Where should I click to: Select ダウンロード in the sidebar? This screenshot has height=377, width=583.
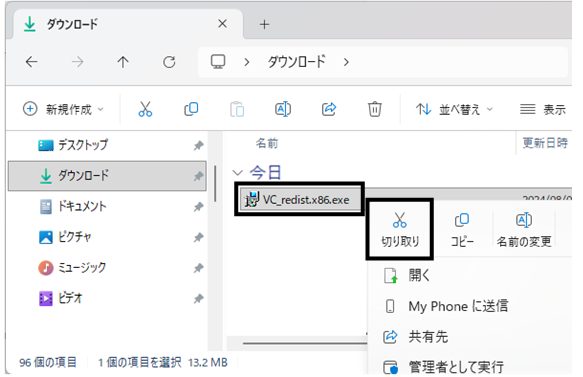pos(107,175)
